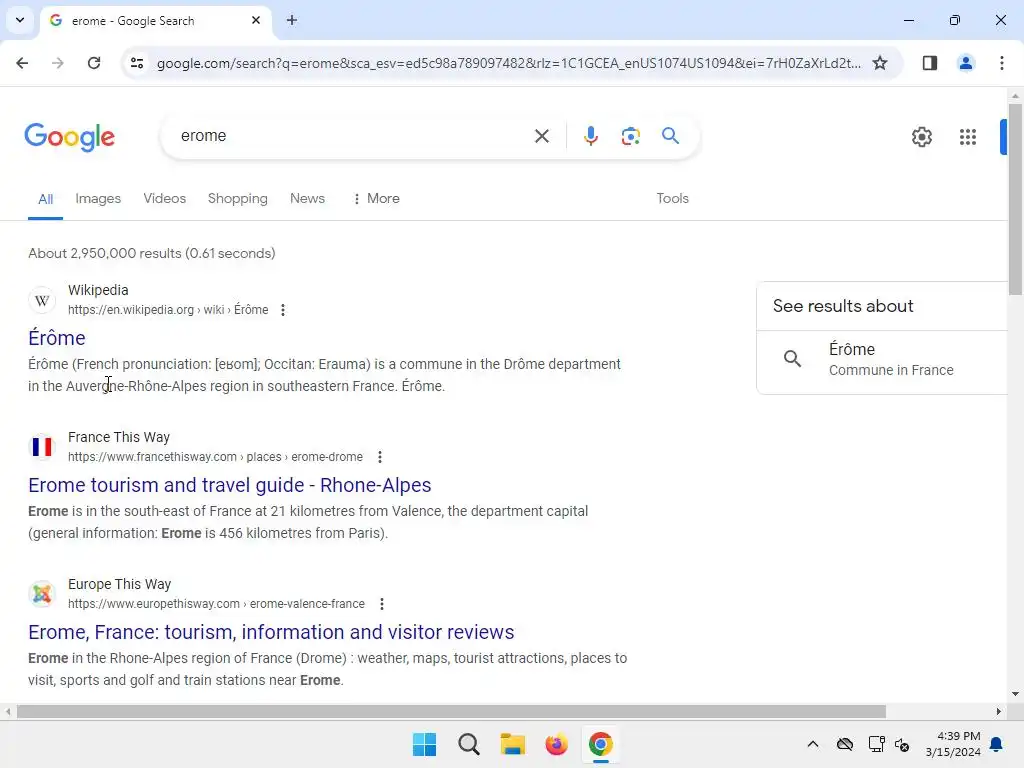Click the Wikipedia URL breadcrumb text
This screenshot has width=1024, height=768.
tap(168, 310)
